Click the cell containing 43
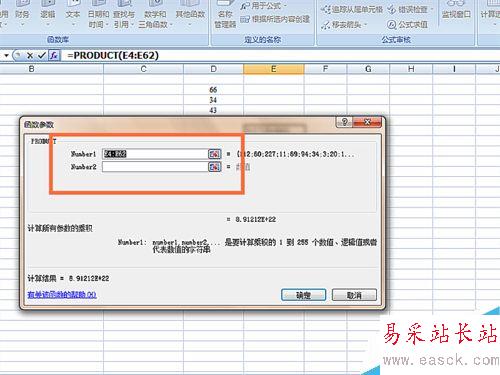This screenshot has height=375, width=500. click(213, 110)
